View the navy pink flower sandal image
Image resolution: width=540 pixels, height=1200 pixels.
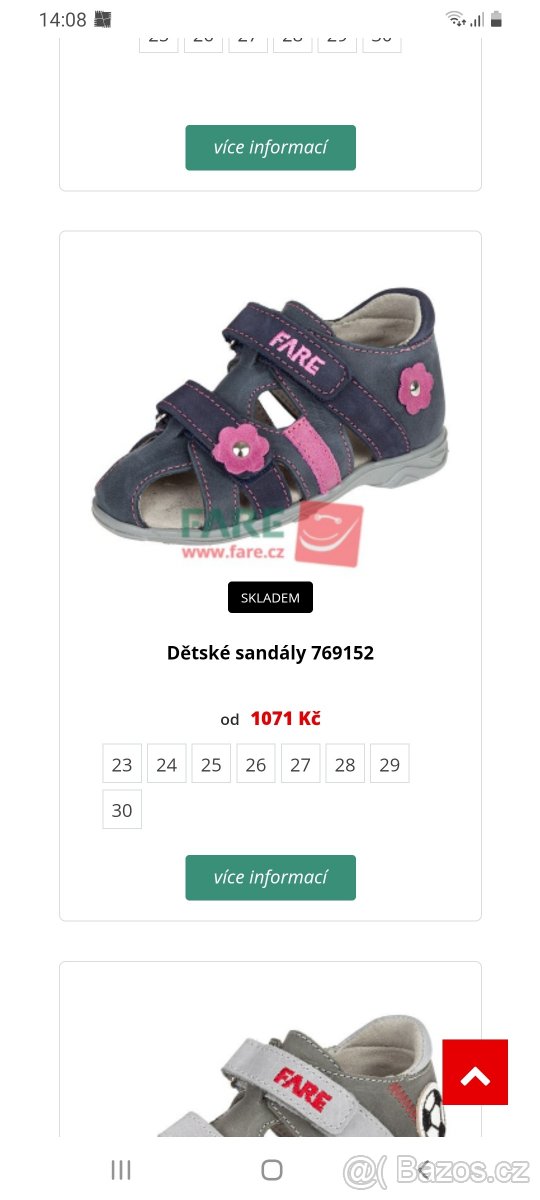(270, 420)
